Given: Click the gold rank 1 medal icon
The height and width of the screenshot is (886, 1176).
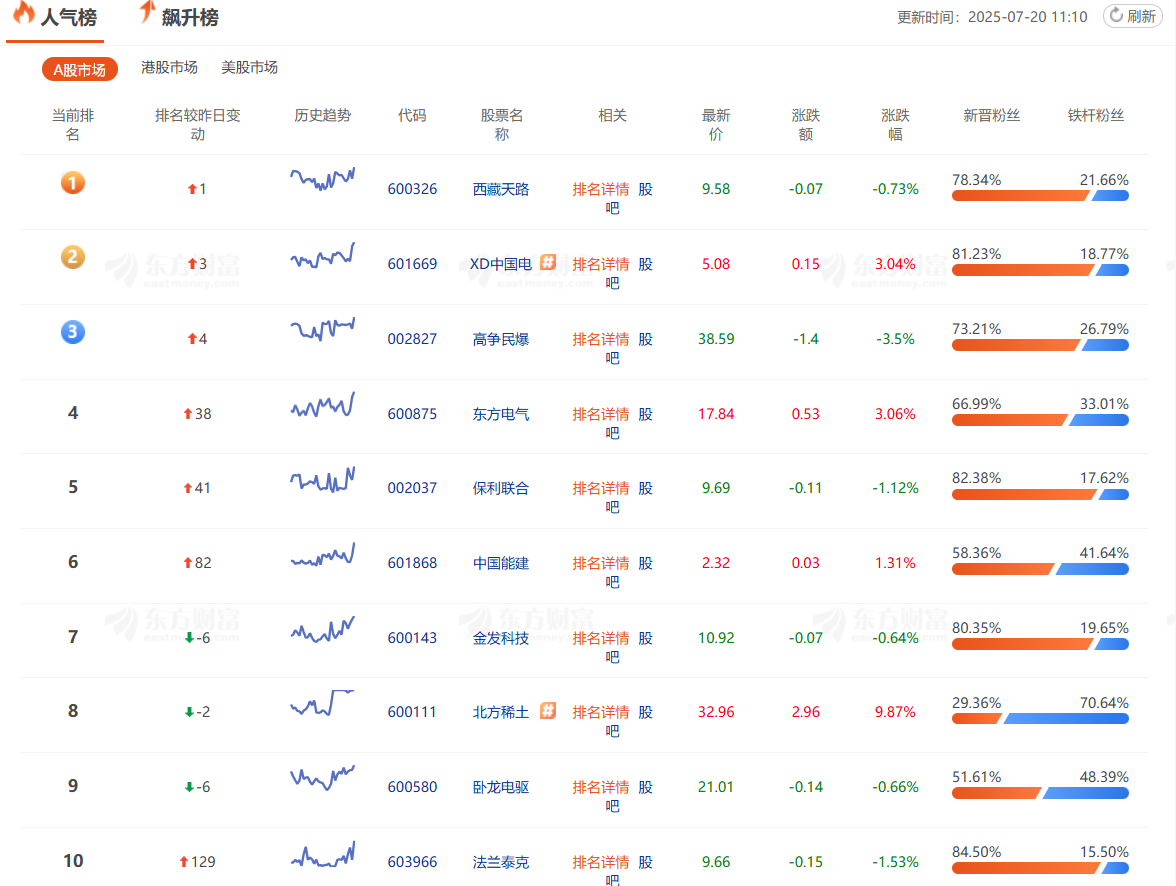Looking at the screenshot, I should 73,182.
